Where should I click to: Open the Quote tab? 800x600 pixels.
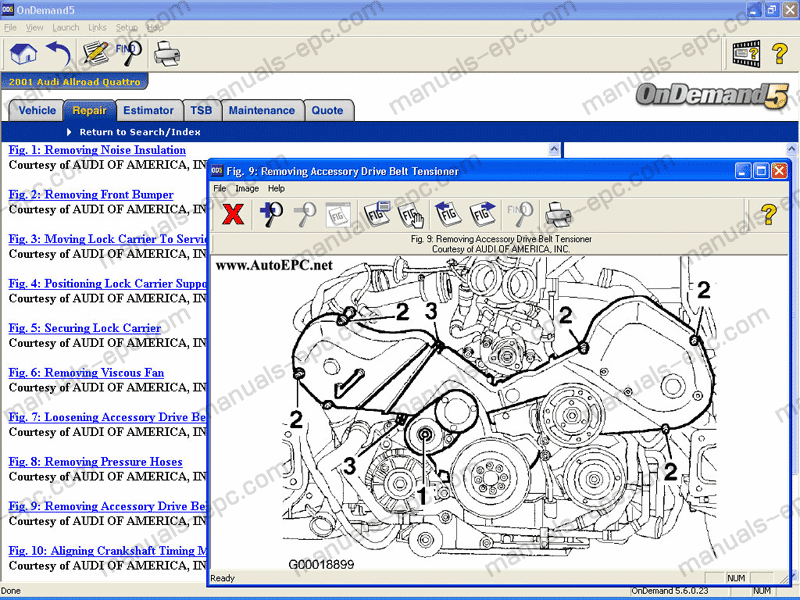(328, 110)
